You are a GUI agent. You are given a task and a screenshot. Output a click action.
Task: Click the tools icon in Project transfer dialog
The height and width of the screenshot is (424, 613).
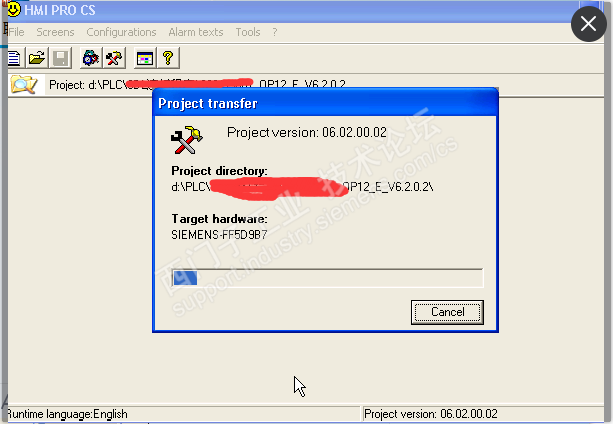pyautogui.click(x=186, y=140)
